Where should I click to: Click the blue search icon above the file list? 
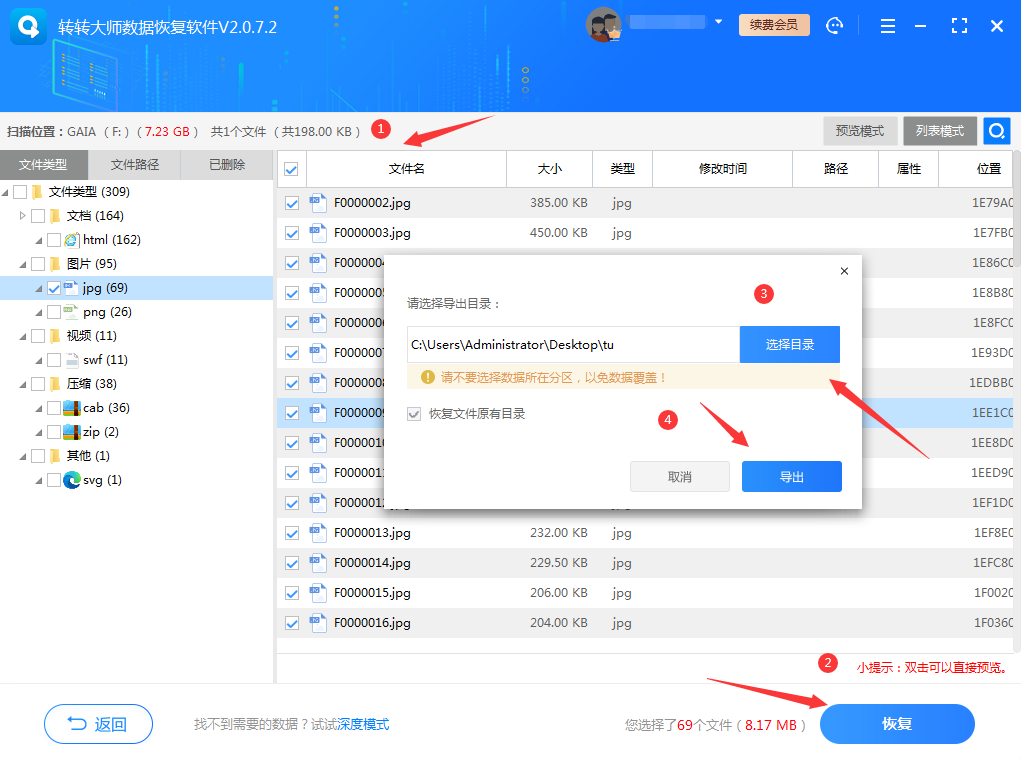(996, 131)
